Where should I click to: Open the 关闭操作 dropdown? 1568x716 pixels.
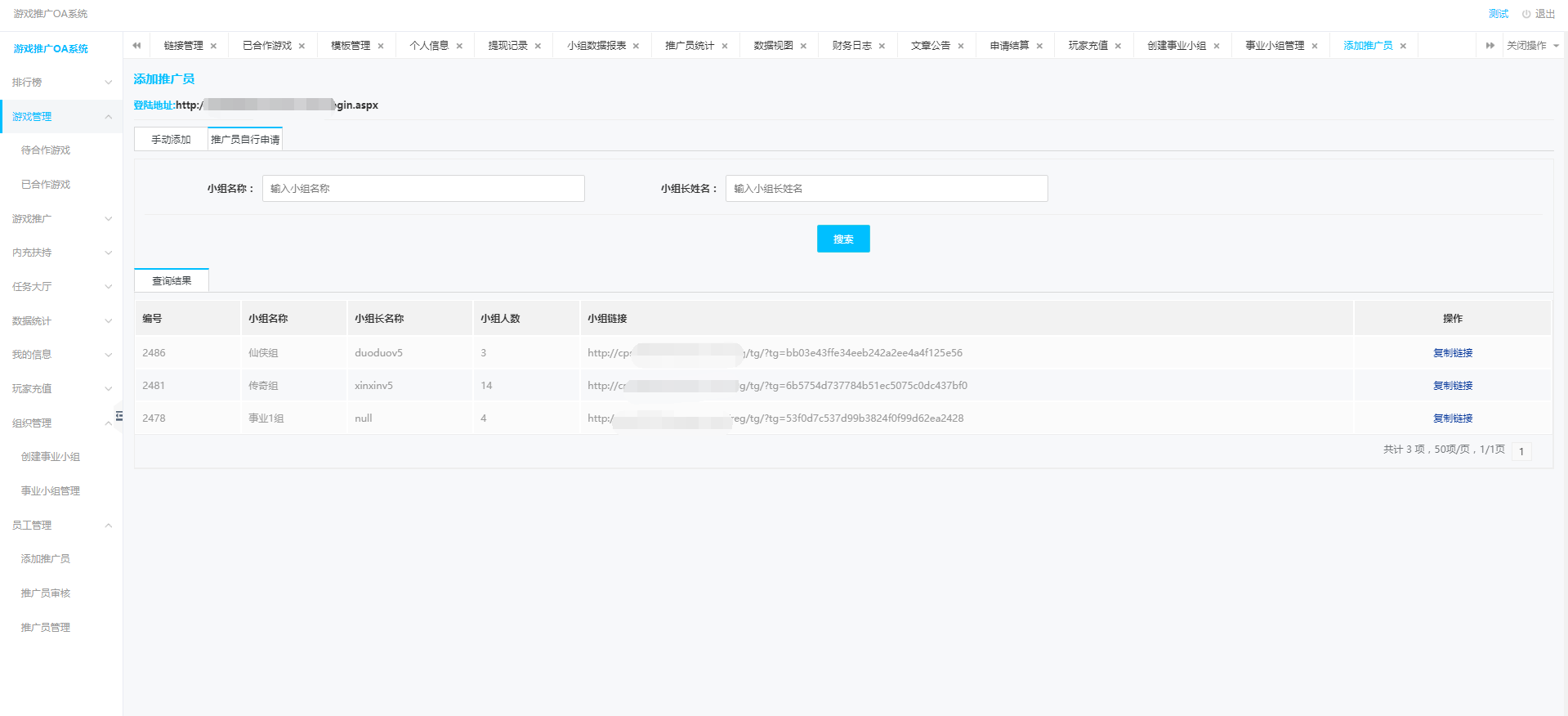pyautogui.click(x=1532, y=46)
